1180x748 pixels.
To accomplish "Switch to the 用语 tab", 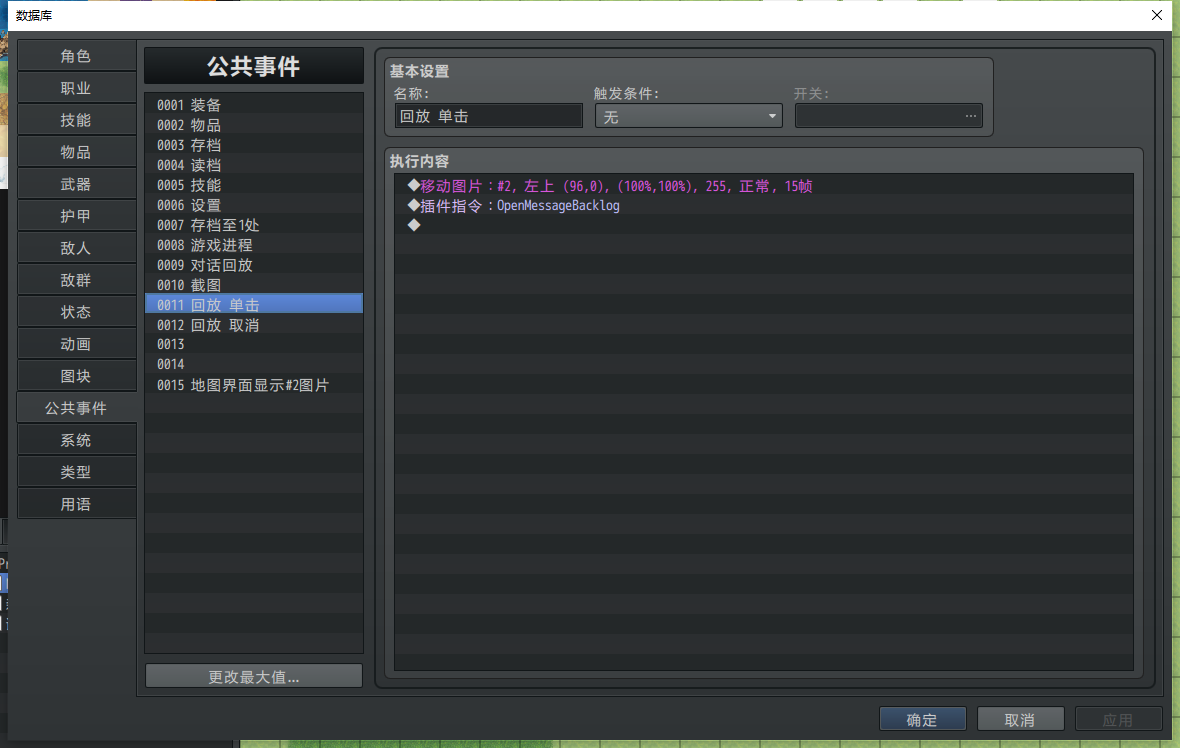I will click(76, 504).
